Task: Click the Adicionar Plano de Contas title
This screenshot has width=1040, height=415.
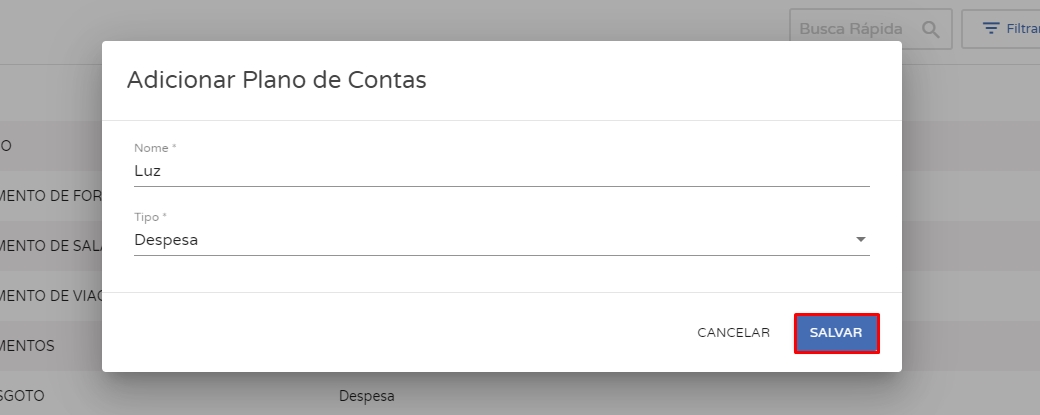Action: tap(276, 80)
